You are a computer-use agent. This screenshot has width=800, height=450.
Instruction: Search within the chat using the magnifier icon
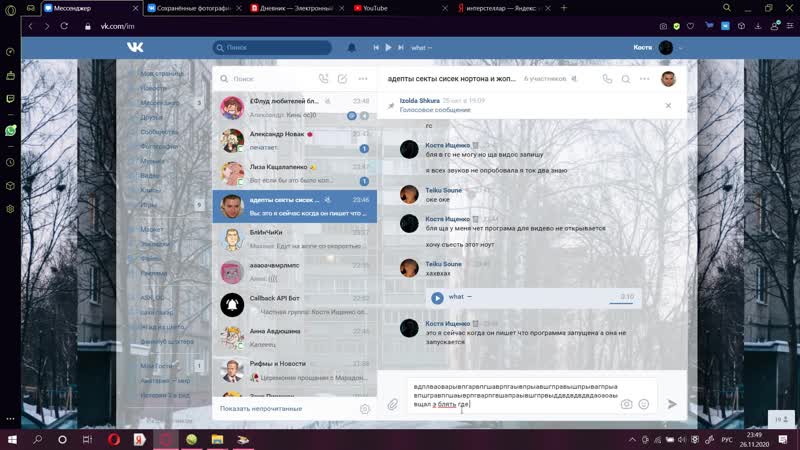[626, 78]
